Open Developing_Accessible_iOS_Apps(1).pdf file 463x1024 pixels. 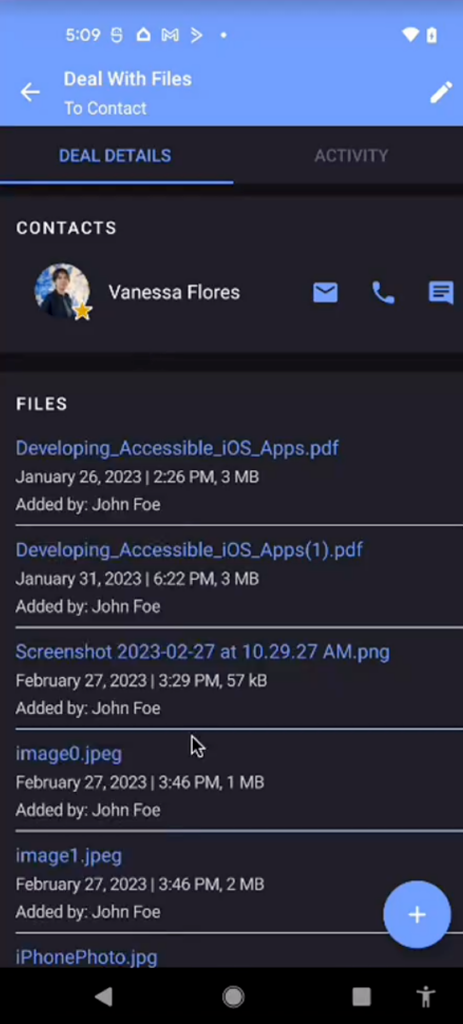tap(189, 550)
